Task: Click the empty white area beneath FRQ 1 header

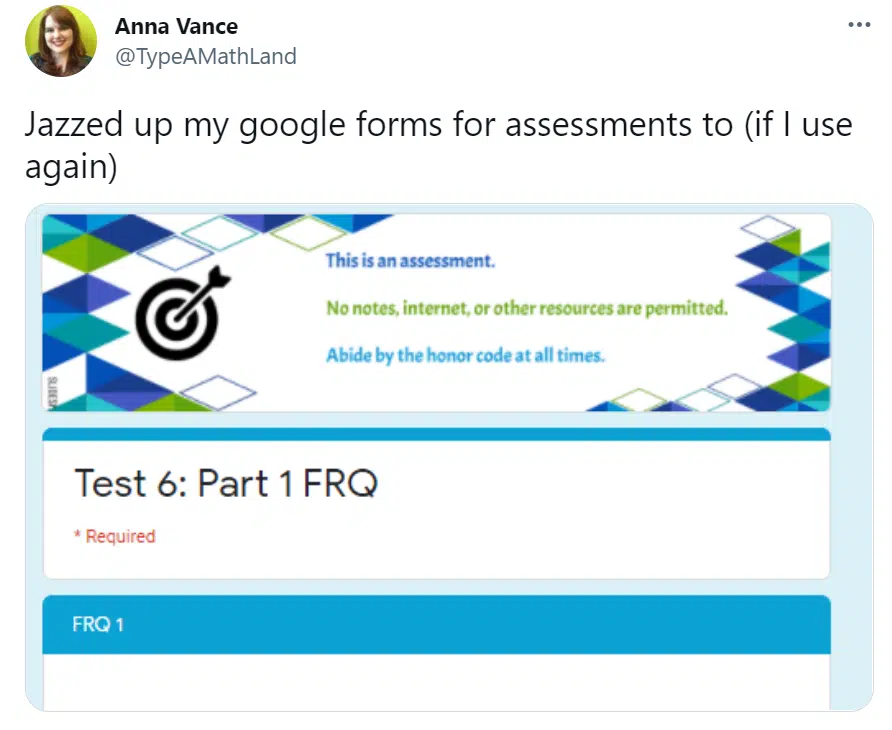Action: (436, 682)
